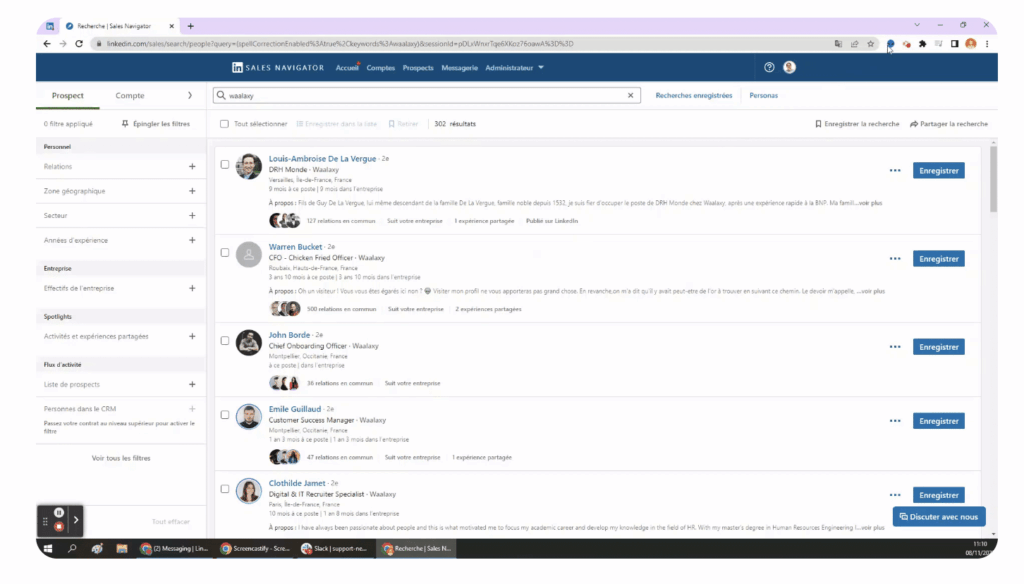Click the Windows Start button

coord(46,548)
